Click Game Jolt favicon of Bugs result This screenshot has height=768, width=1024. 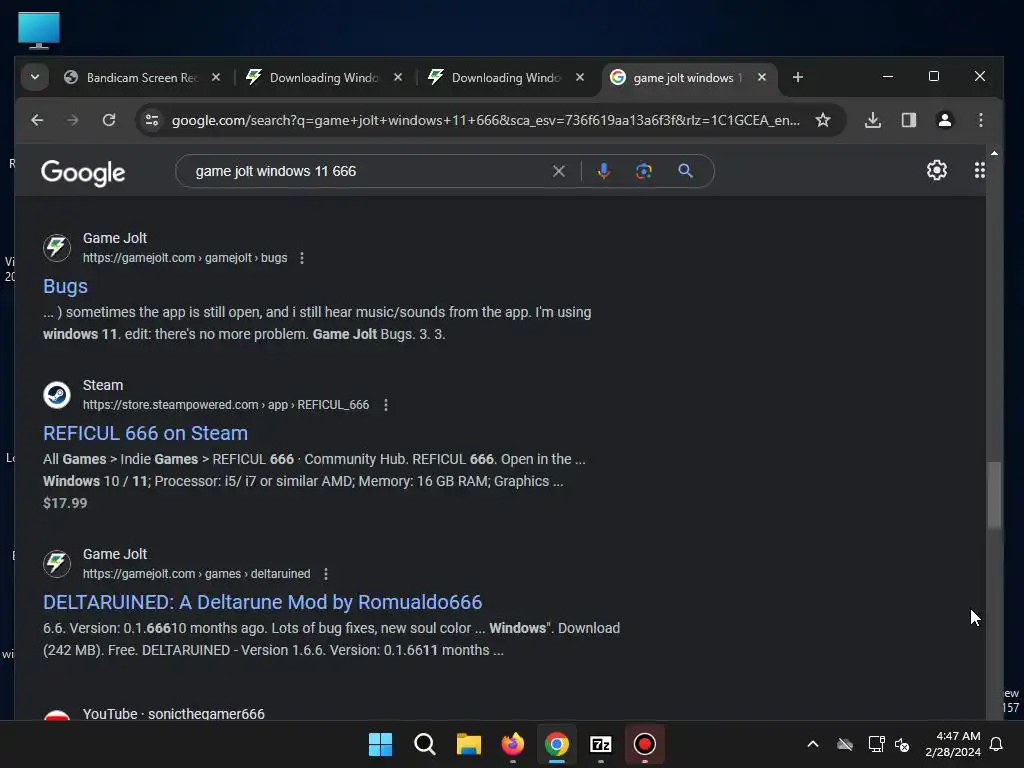click(57, 248)
